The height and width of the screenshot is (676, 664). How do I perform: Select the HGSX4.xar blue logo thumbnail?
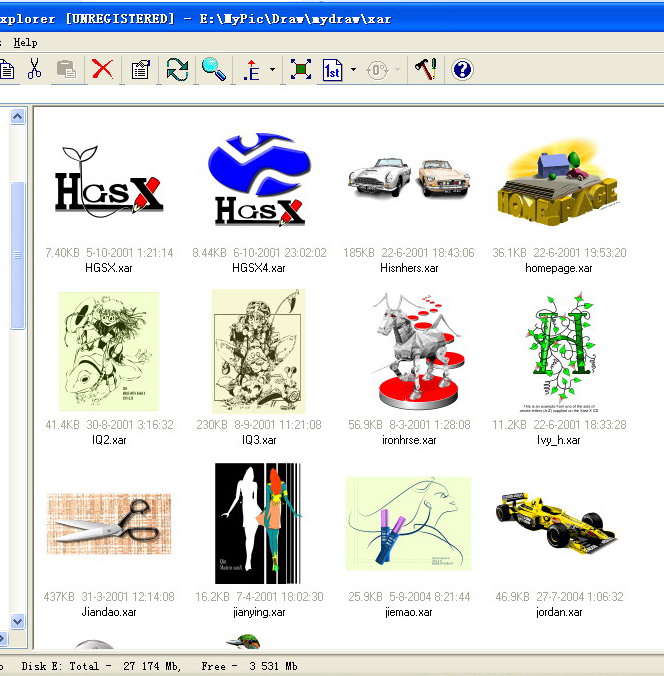[x=260, y=179]
